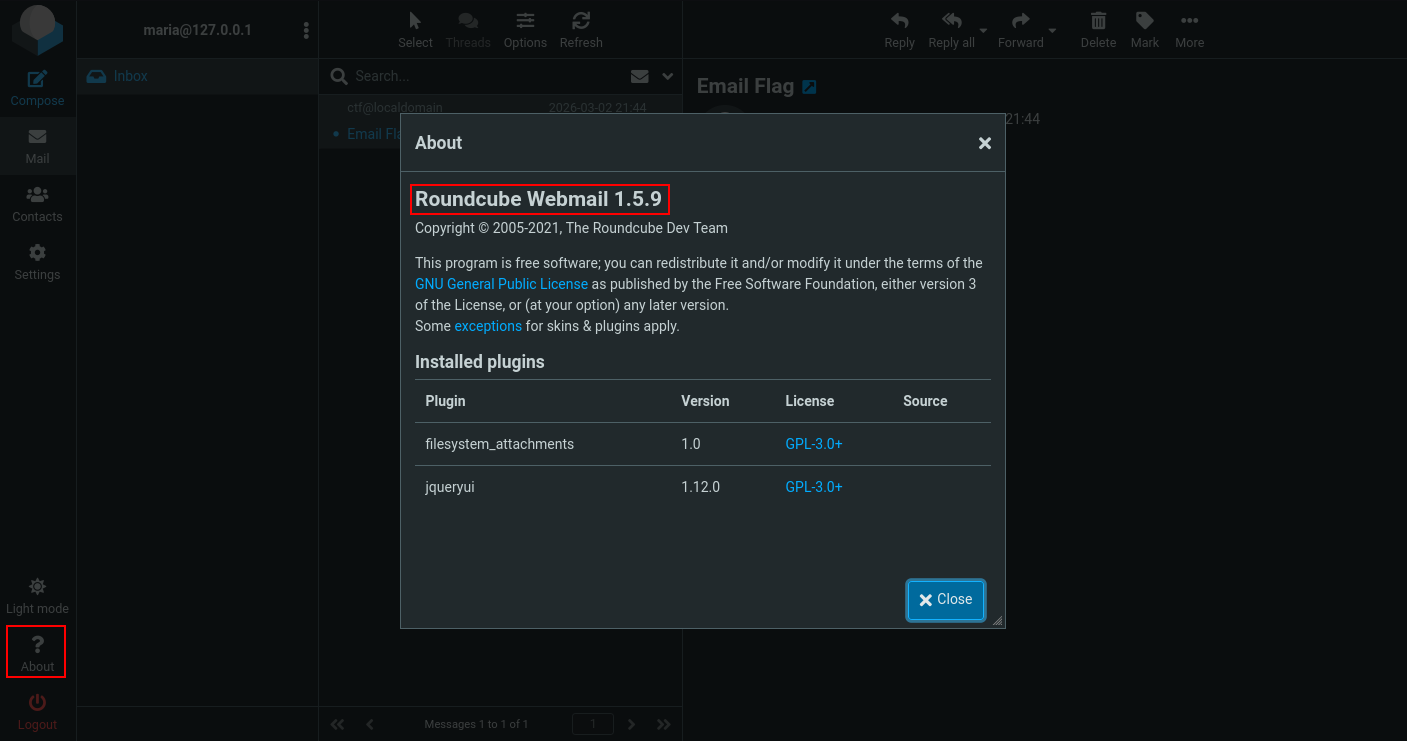
Task: Go to the first page of messages
Action: [337, 724]
